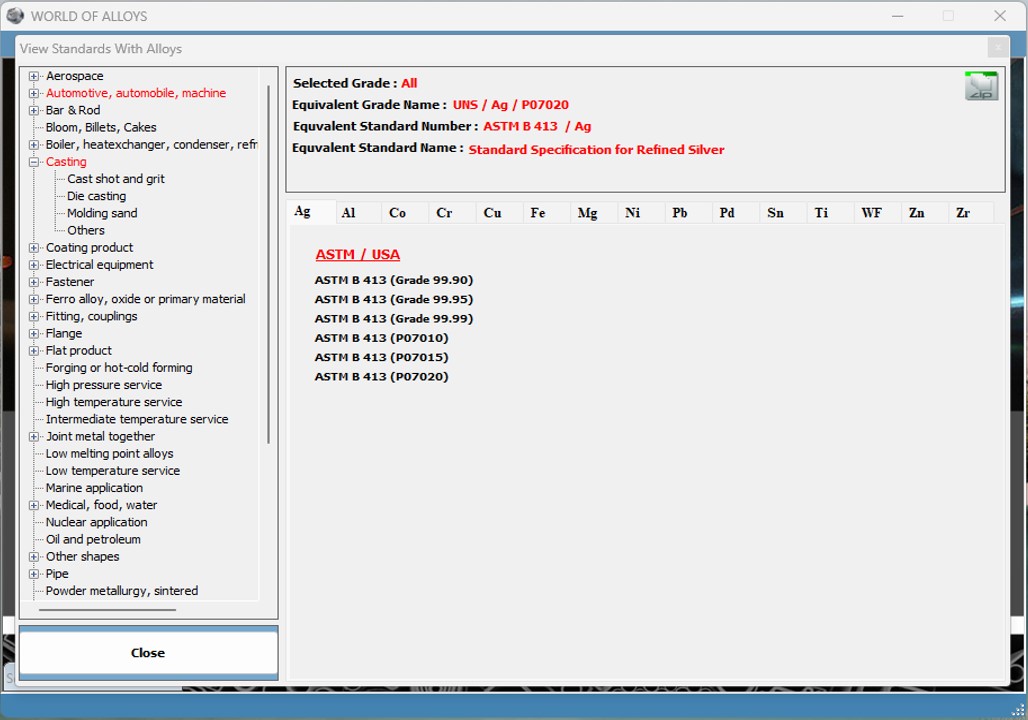
Task: Select Low temperature service item
Action: pyautogui.click(x=112, y=471)
